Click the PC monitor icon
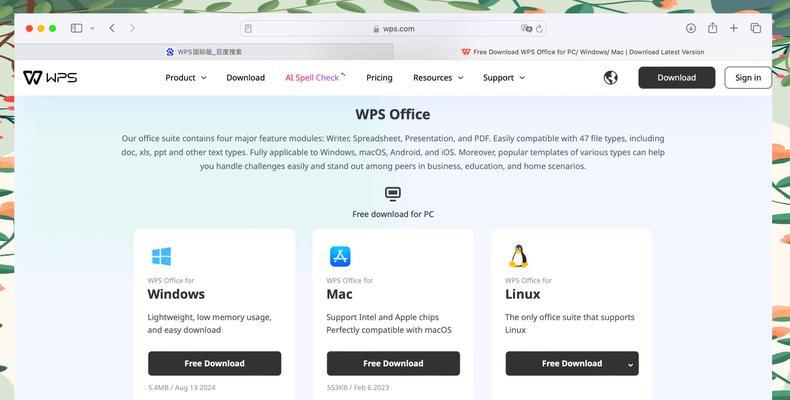The image size is (790, 400). [x=393, y=193]
